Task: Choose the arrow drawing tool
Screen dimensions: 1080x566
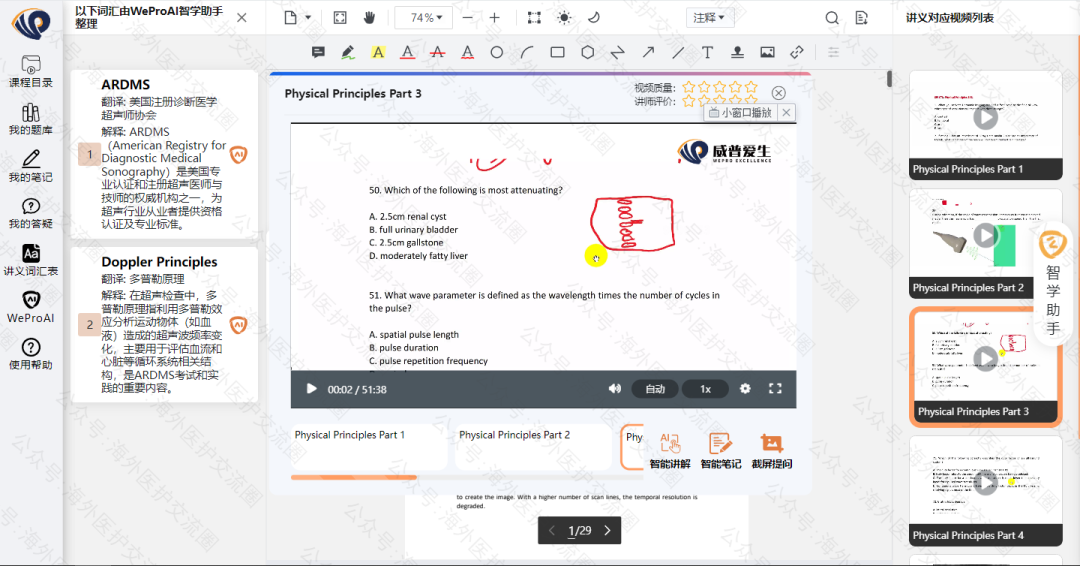Action: 648,52
